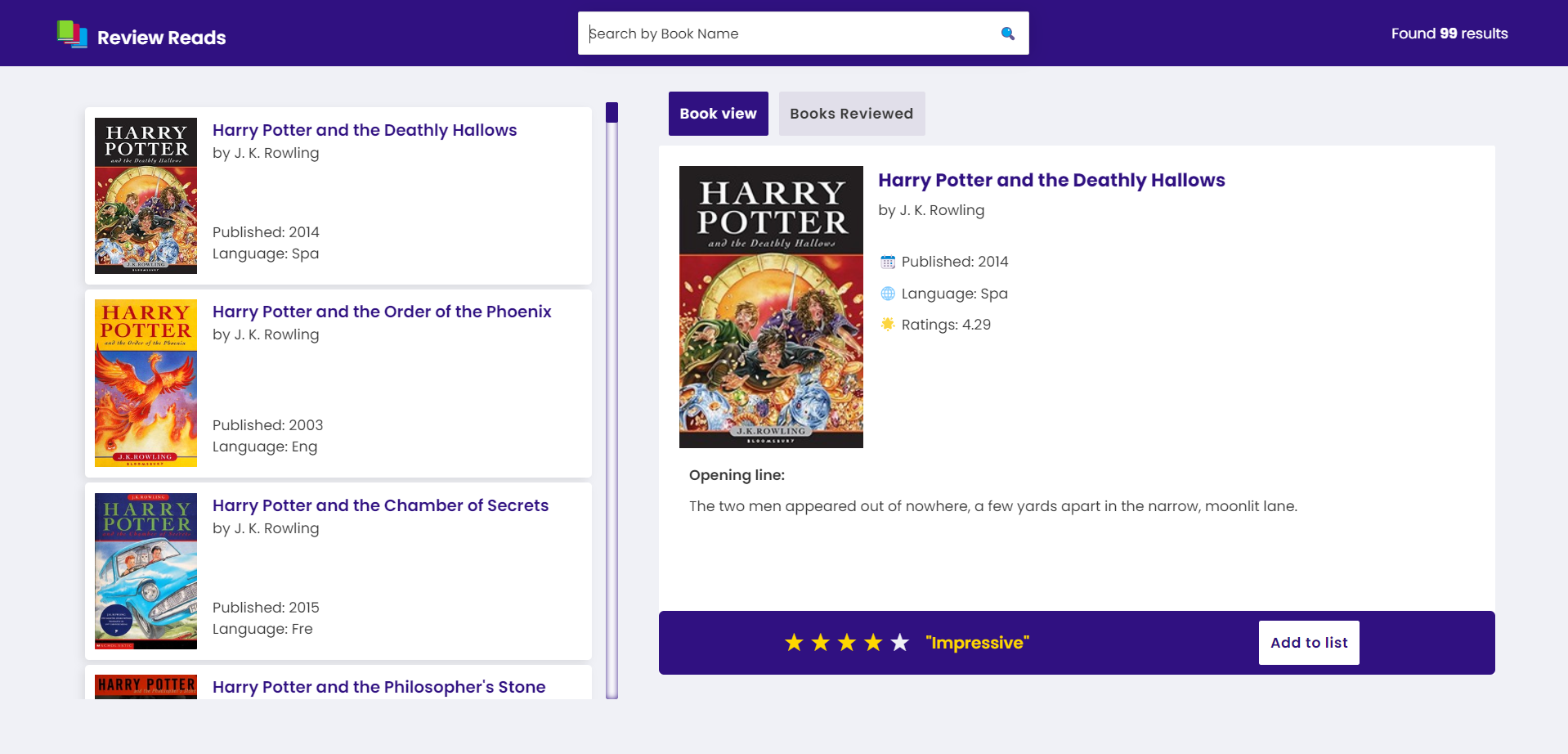
Task: Click the search magnifier icon
Action: coord(1007,34)
